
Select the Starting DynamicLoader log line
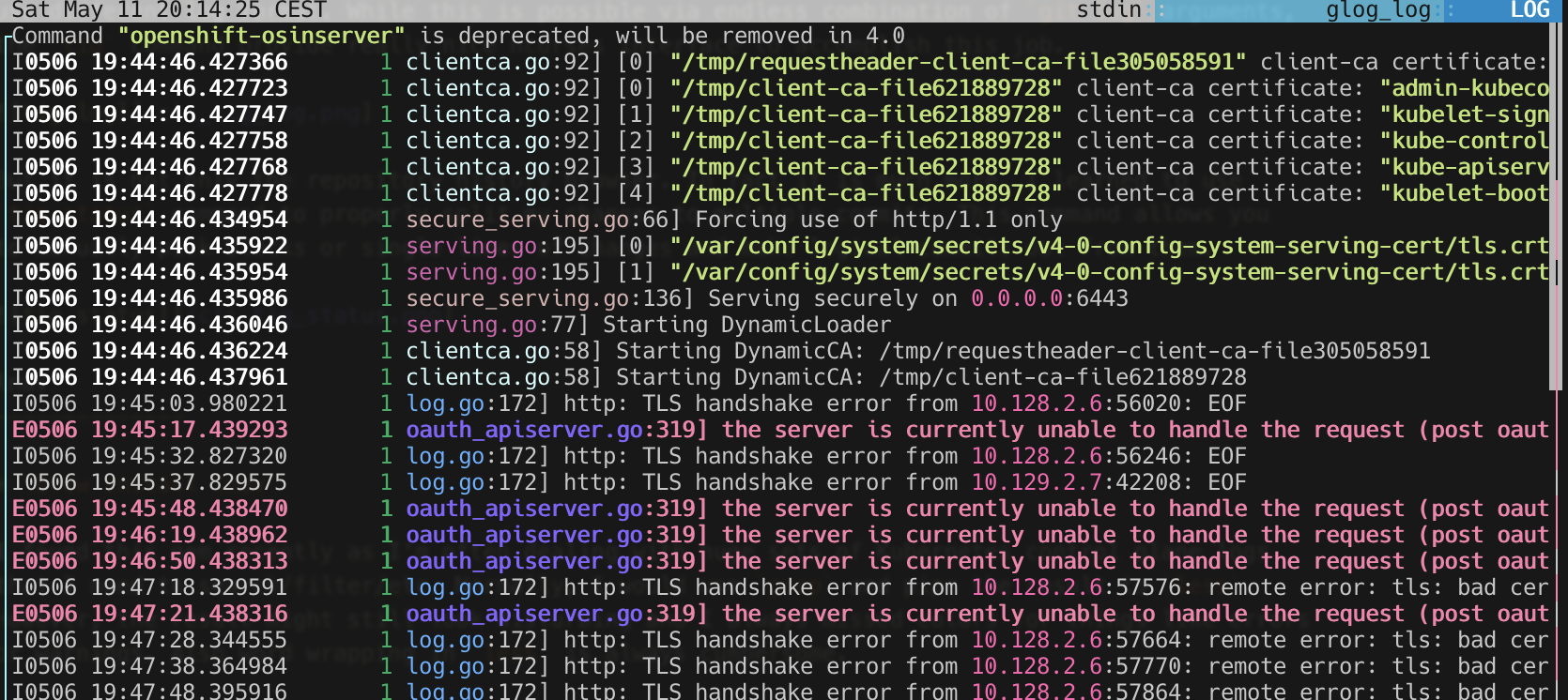452,325
